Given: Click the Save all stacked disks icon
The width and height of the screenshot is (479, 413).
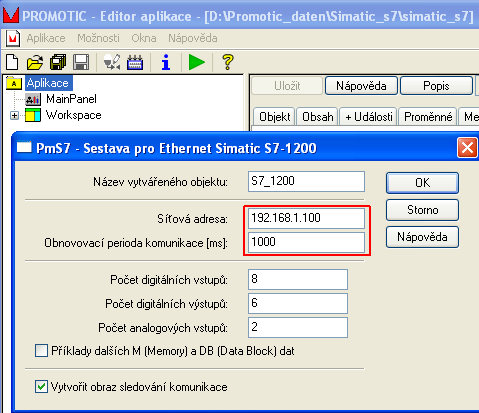Looking at the screenshot, I should pyautogui.click(x=58, y=62).
